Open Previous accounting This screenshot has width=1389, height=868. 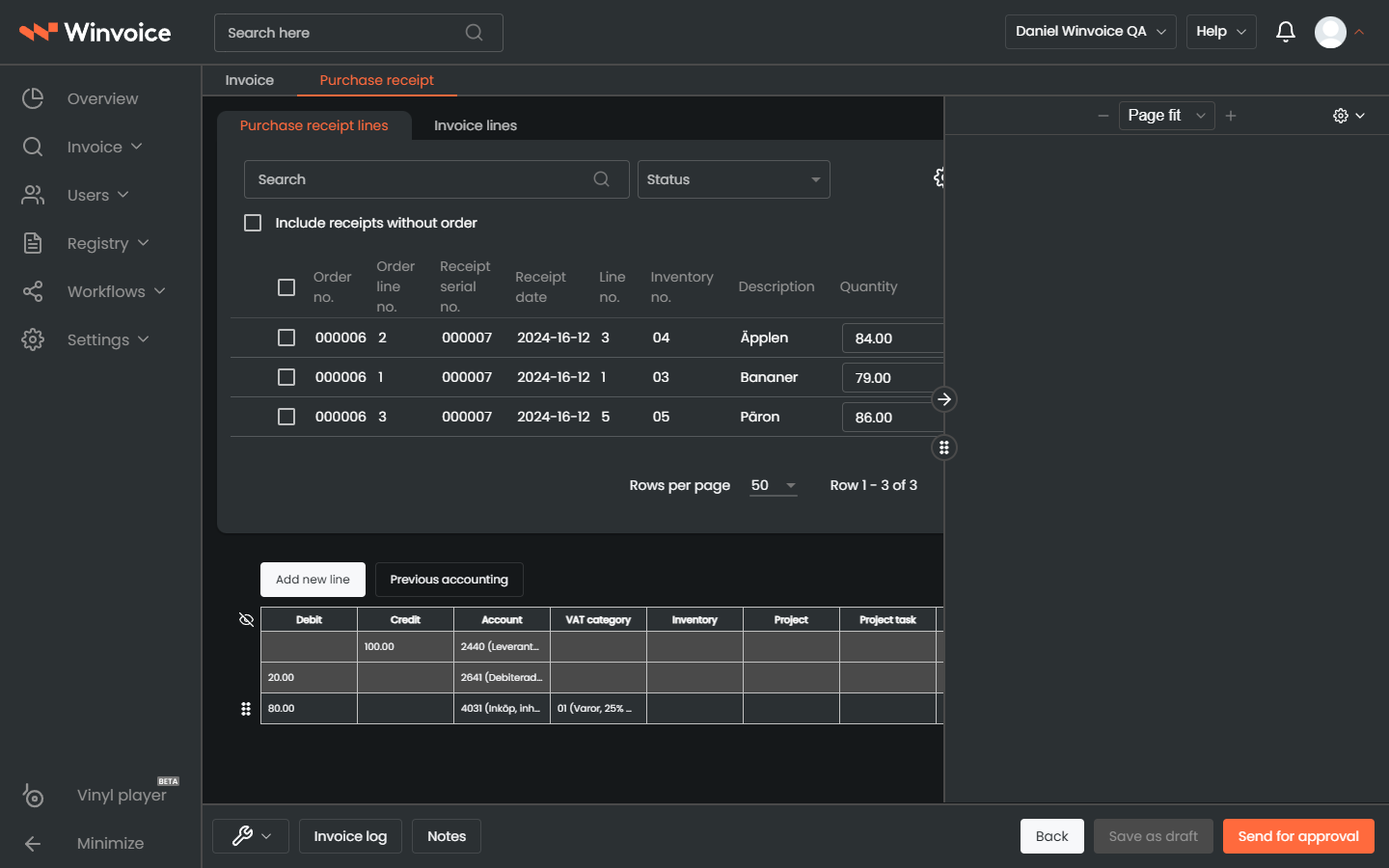pyautogui.click(x=449, y=580)
